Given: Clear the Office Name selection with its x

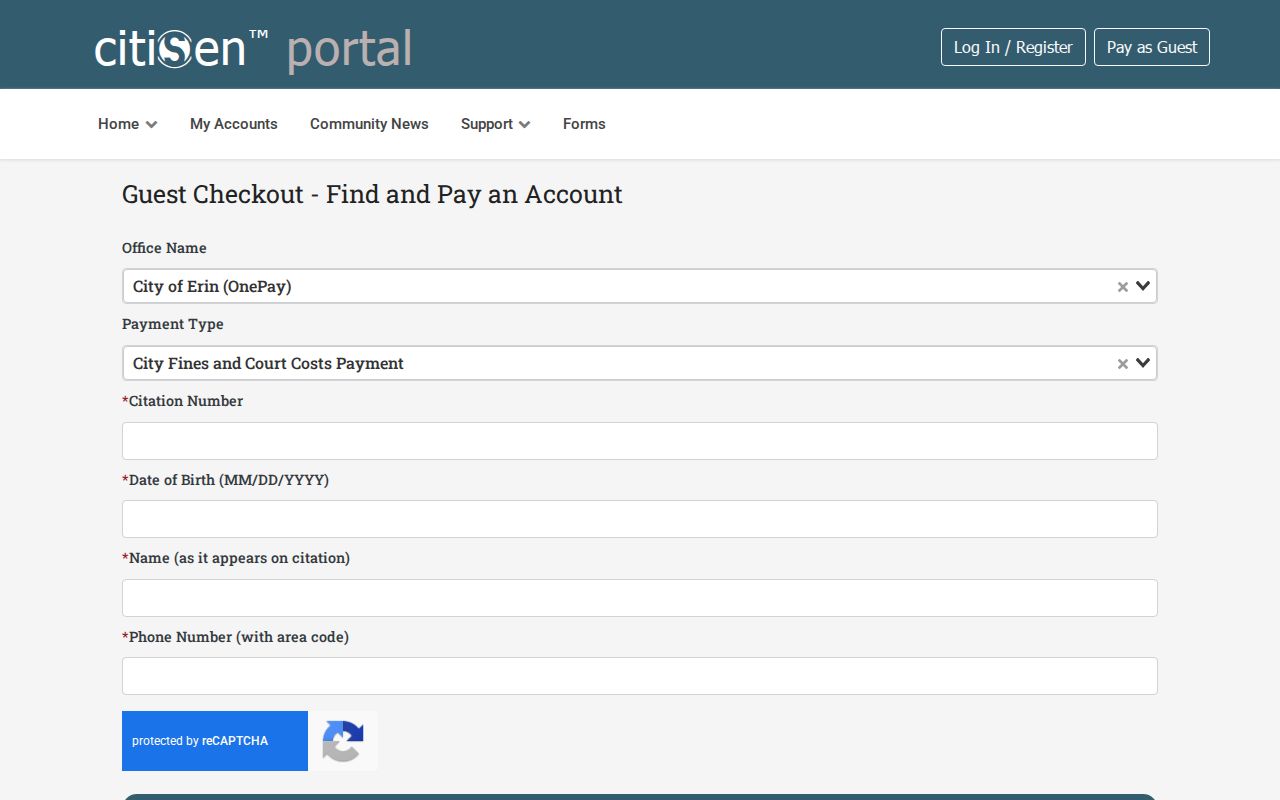Looking at the screenshot, I should click(x=1122, y=287).
